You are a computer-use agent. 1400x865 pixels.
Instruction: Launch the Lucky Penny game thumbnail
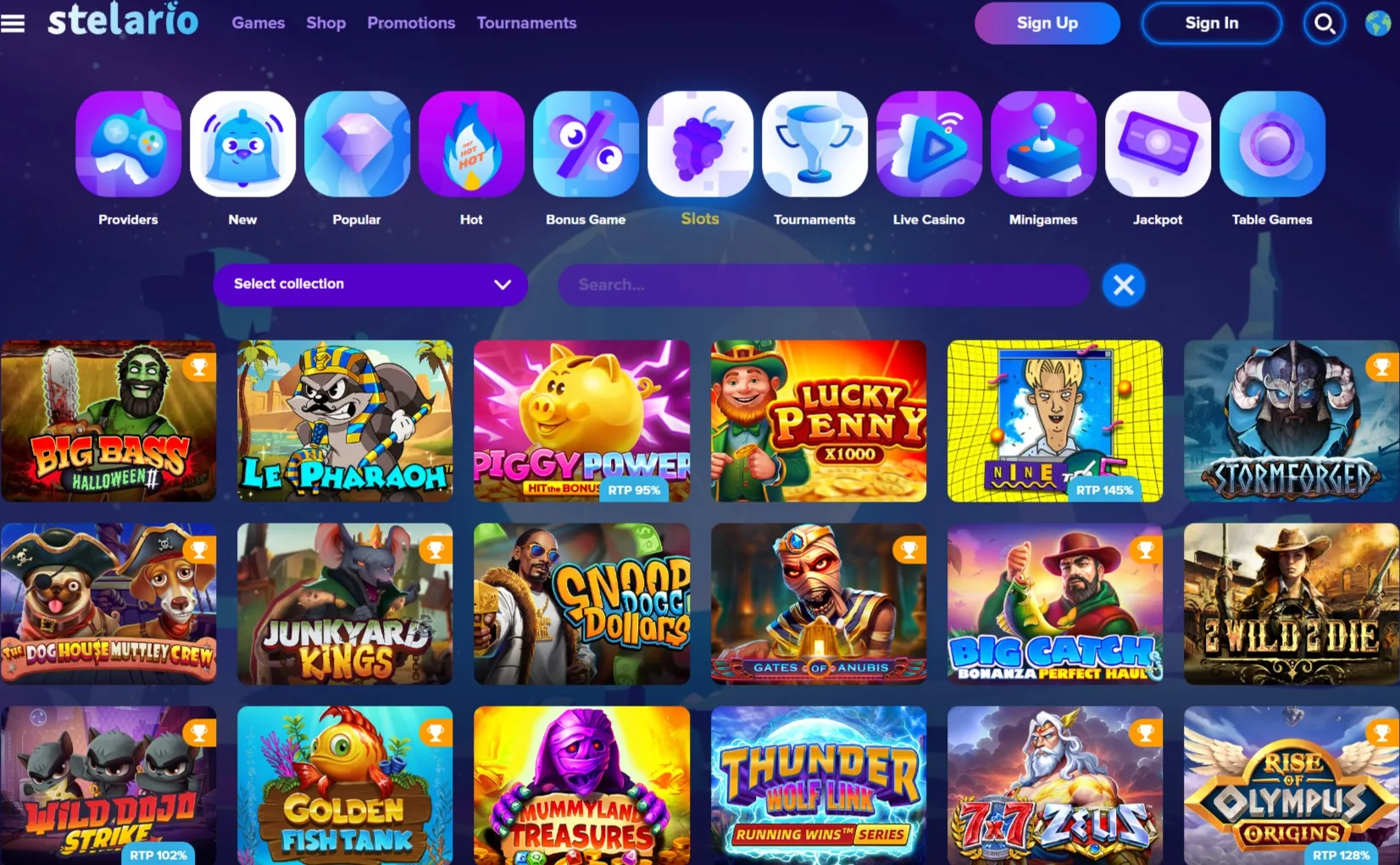pyautogui.click(x=819, y=421)
